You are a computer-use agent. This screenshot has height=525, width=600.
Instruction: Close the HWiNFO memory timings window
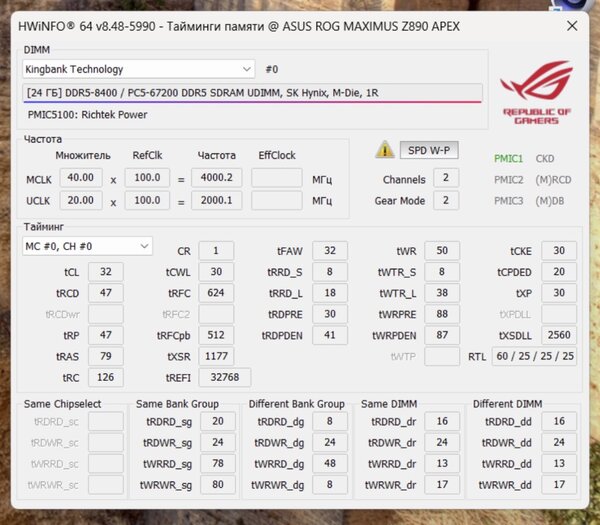tap(572, 26)
